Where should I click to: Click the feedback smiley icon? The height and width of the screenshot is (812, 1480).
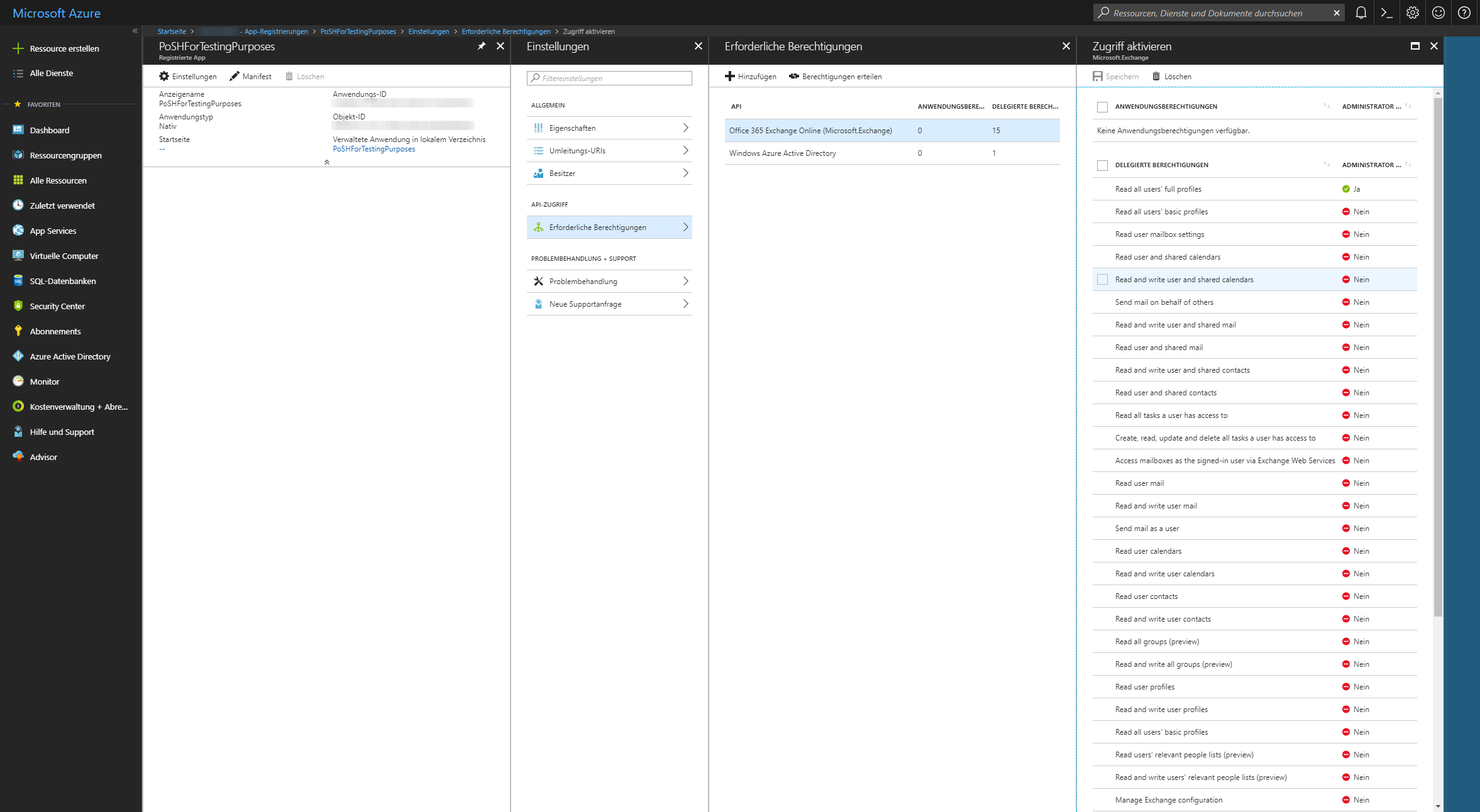point(1439,13)
